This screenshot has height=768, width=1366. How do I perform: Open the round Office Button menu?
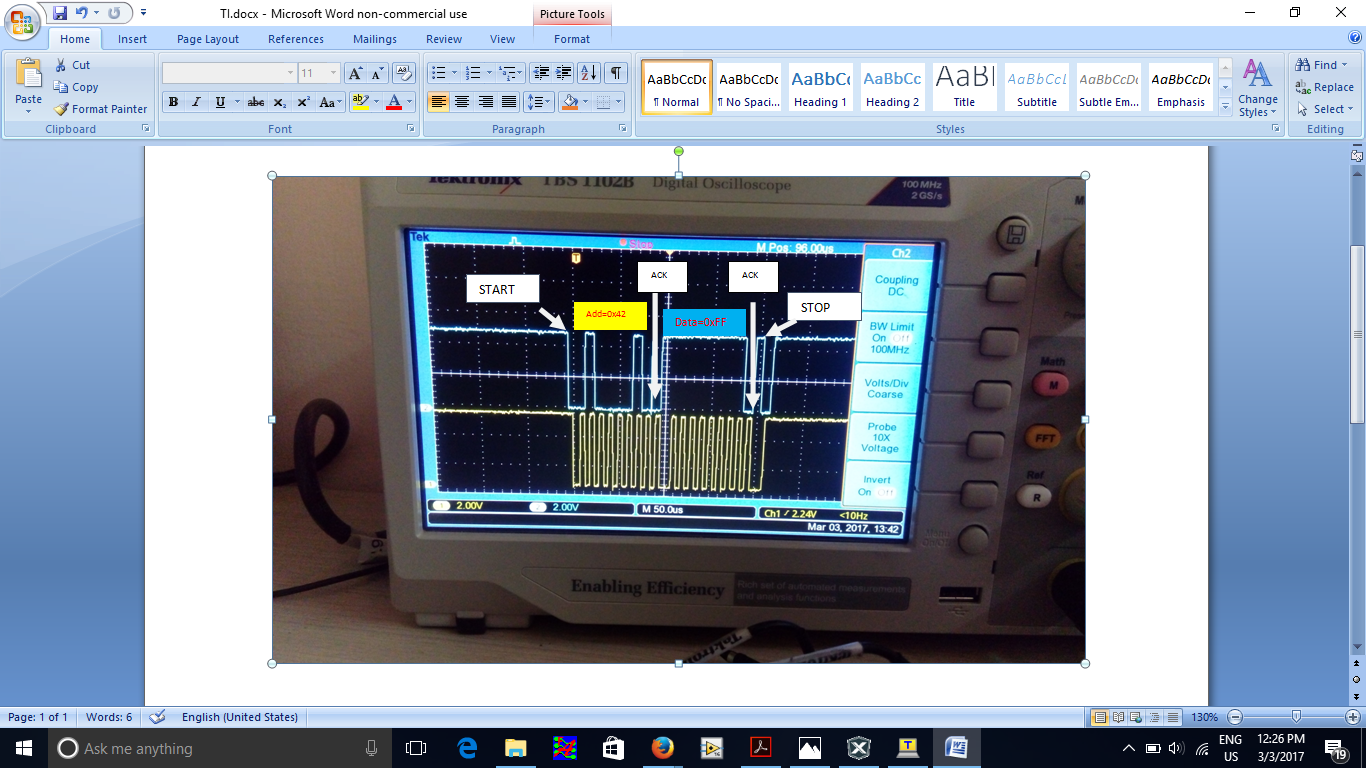pos(22,21)
